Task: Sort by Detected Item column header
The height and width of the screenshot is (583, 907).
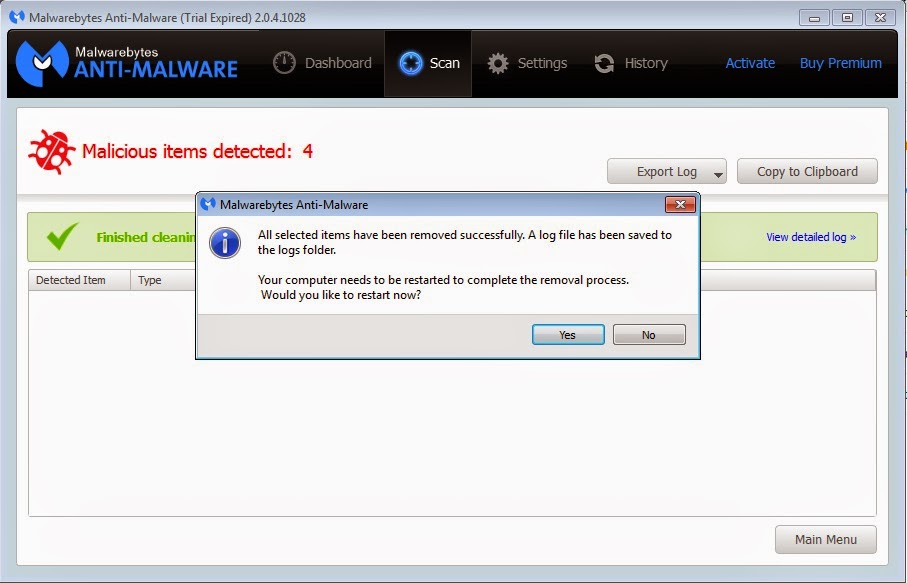Action: click(79, 280)
